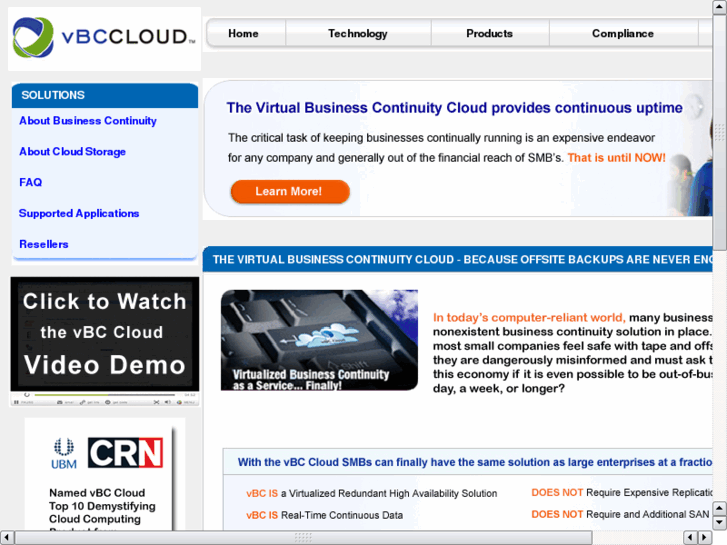Click 'vBC IS a Virtualized Redundant' line

(371, 494)
